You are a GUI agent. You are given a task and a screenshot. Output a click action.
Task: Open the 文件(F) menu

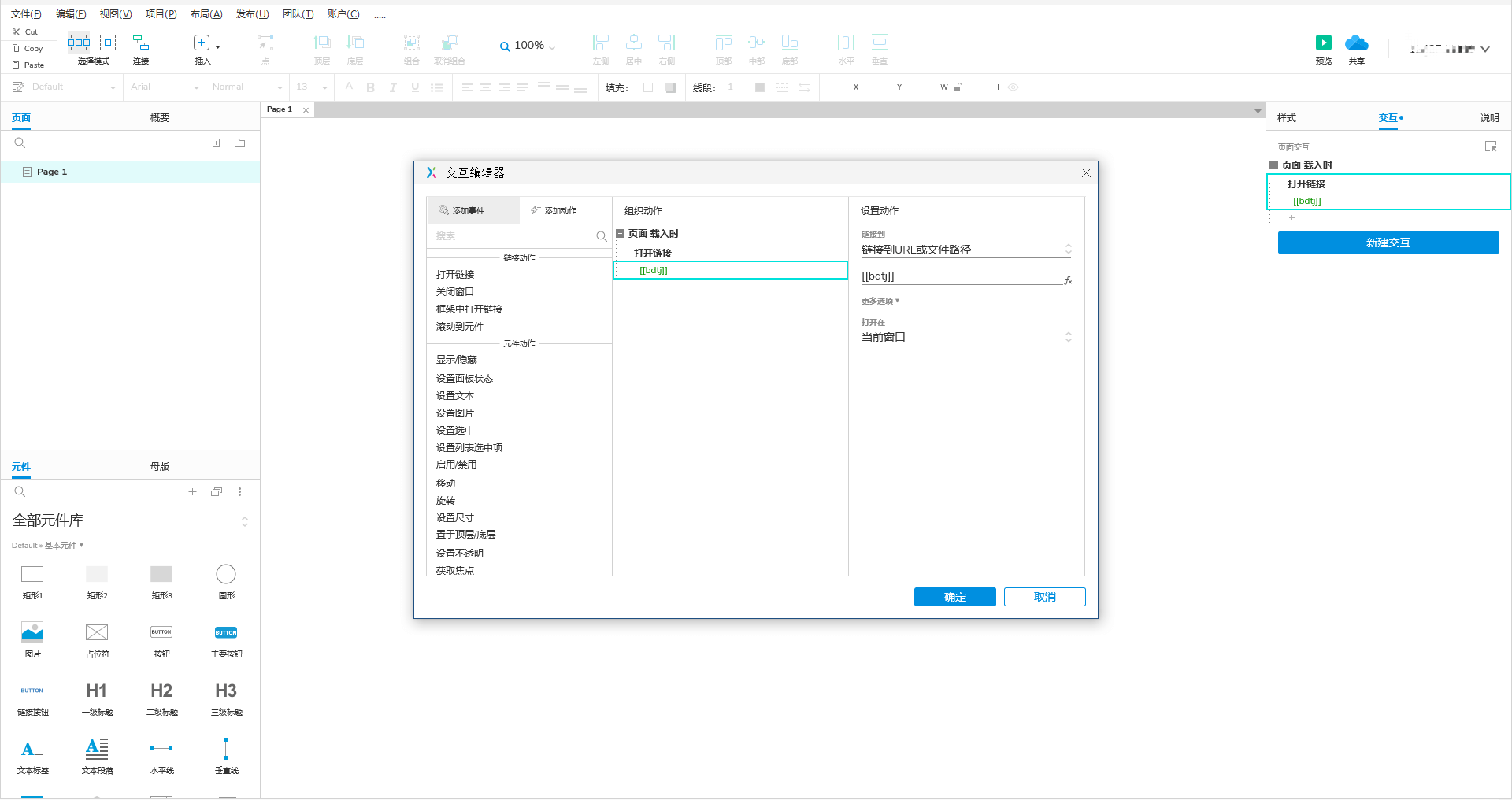[26, 14]
